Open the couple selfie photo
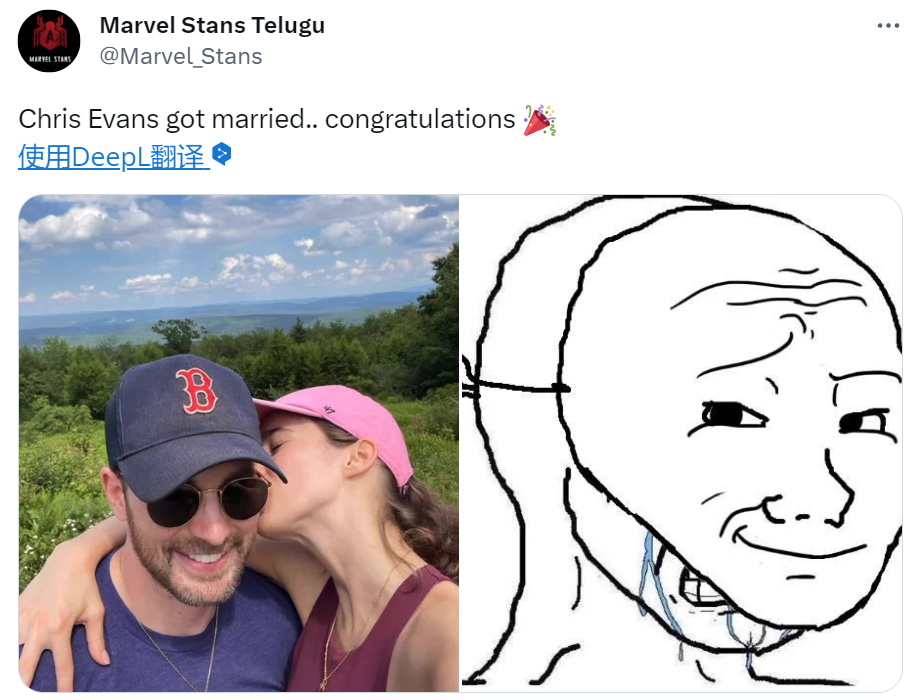923x700 pixels. coord(238,443)
